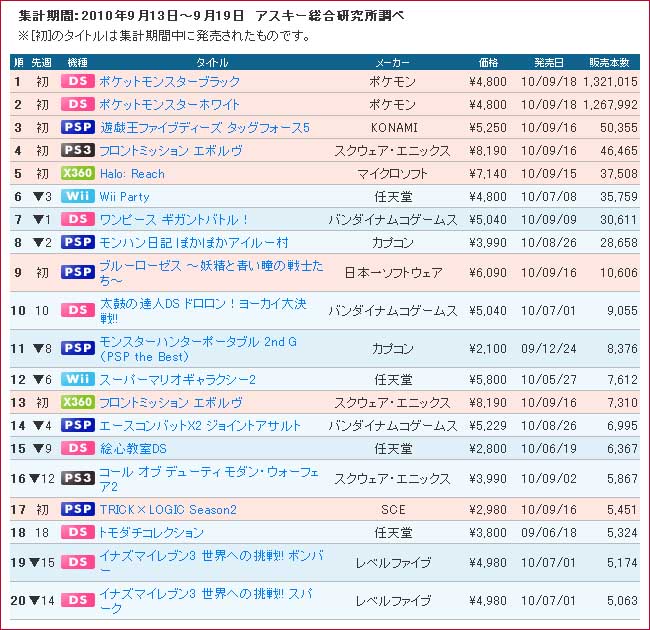Click the PSP badge for モンスターハンターポータブル 2nd G
This screenshot has width=650, height=630.
pos(78,348)
